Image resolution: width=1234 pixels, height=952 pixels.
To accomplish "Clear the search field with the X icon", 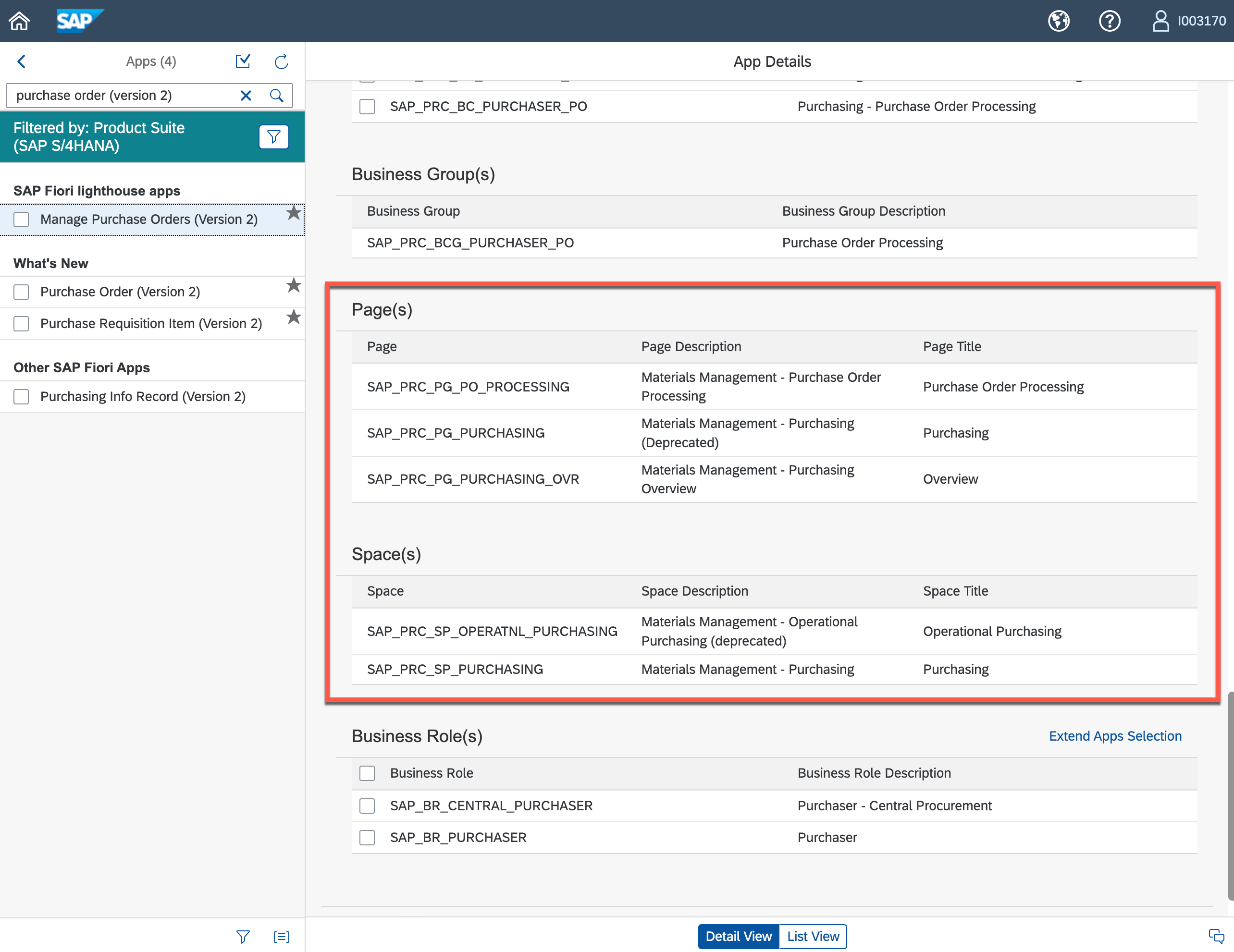I will click(246, 96).
